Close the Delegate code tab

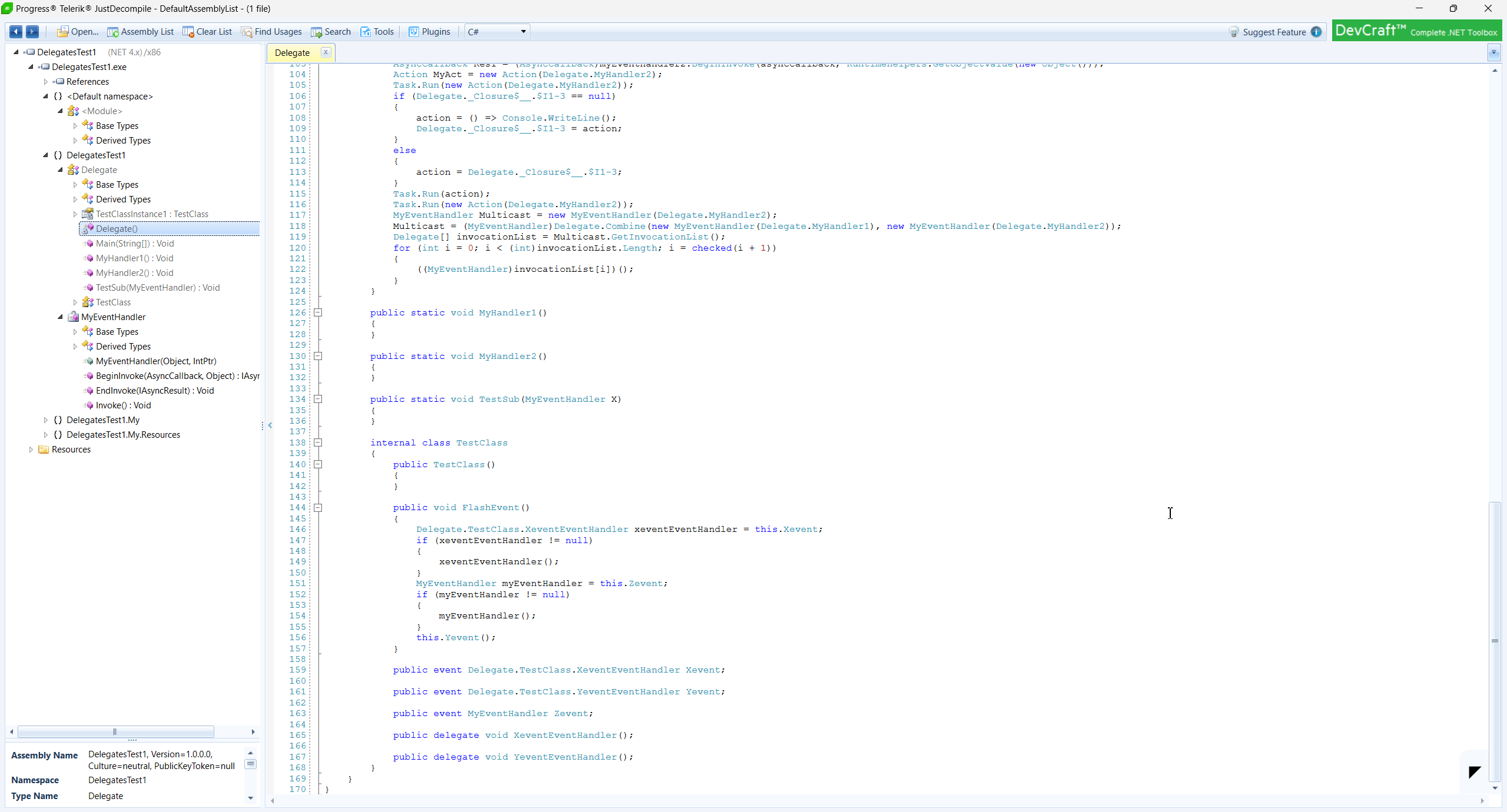(326, 52)
